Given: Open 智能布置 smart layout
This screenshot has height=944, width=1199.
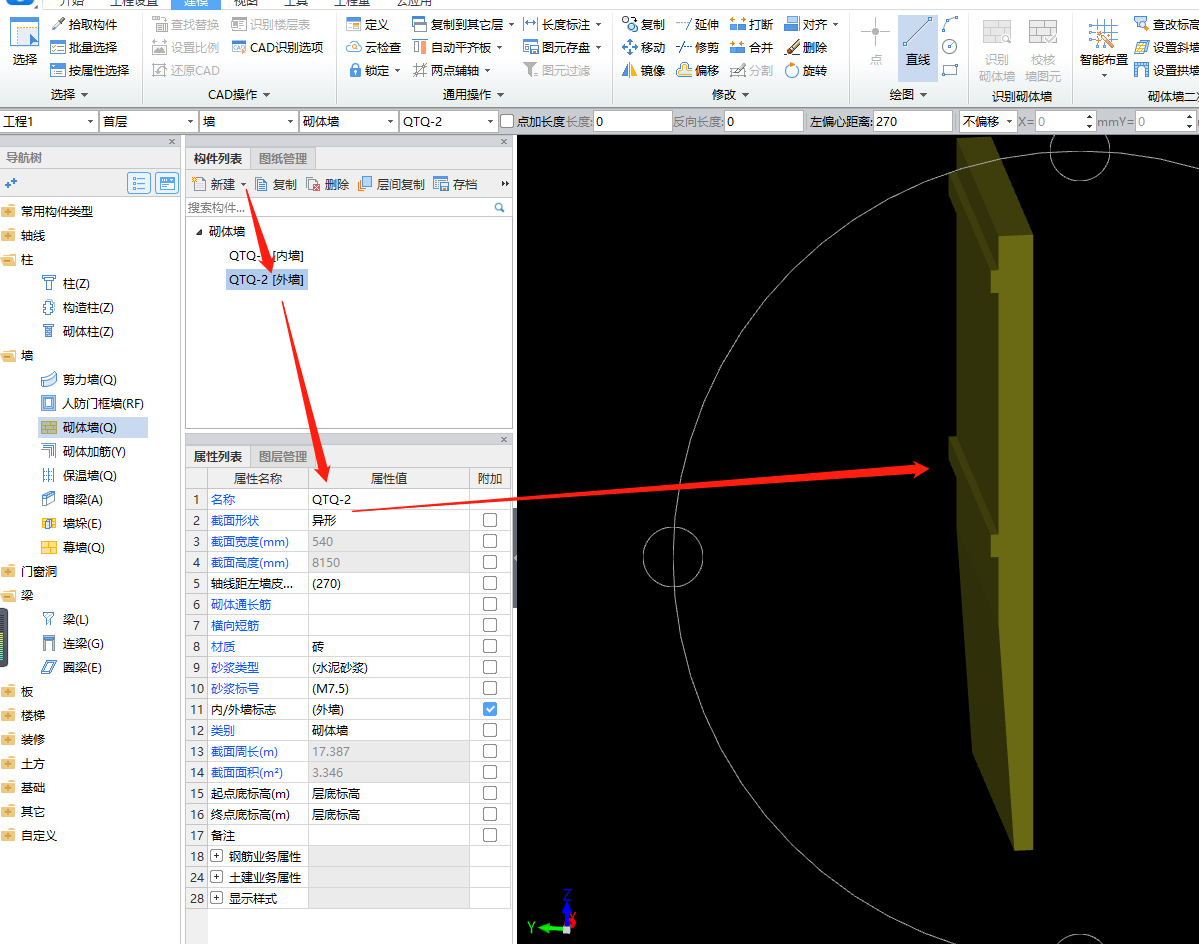Looking at the screenshot, I should pos(1103,47).
